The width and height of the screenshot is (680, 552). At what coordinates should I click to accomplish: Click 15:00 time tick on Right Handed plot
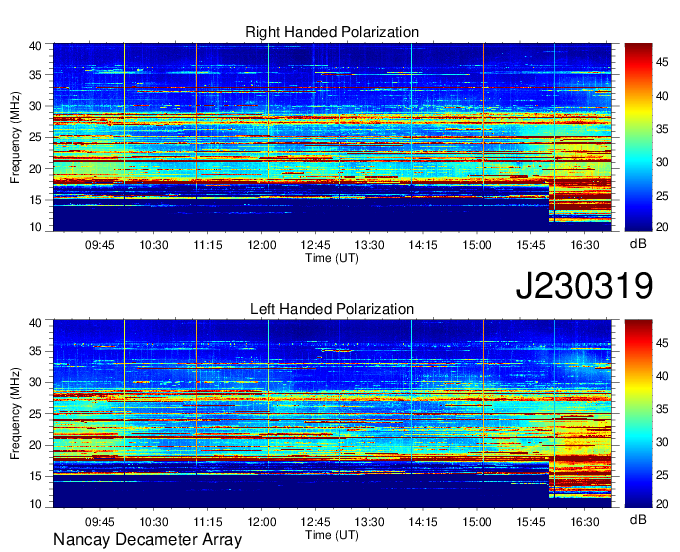pos(477,245)
